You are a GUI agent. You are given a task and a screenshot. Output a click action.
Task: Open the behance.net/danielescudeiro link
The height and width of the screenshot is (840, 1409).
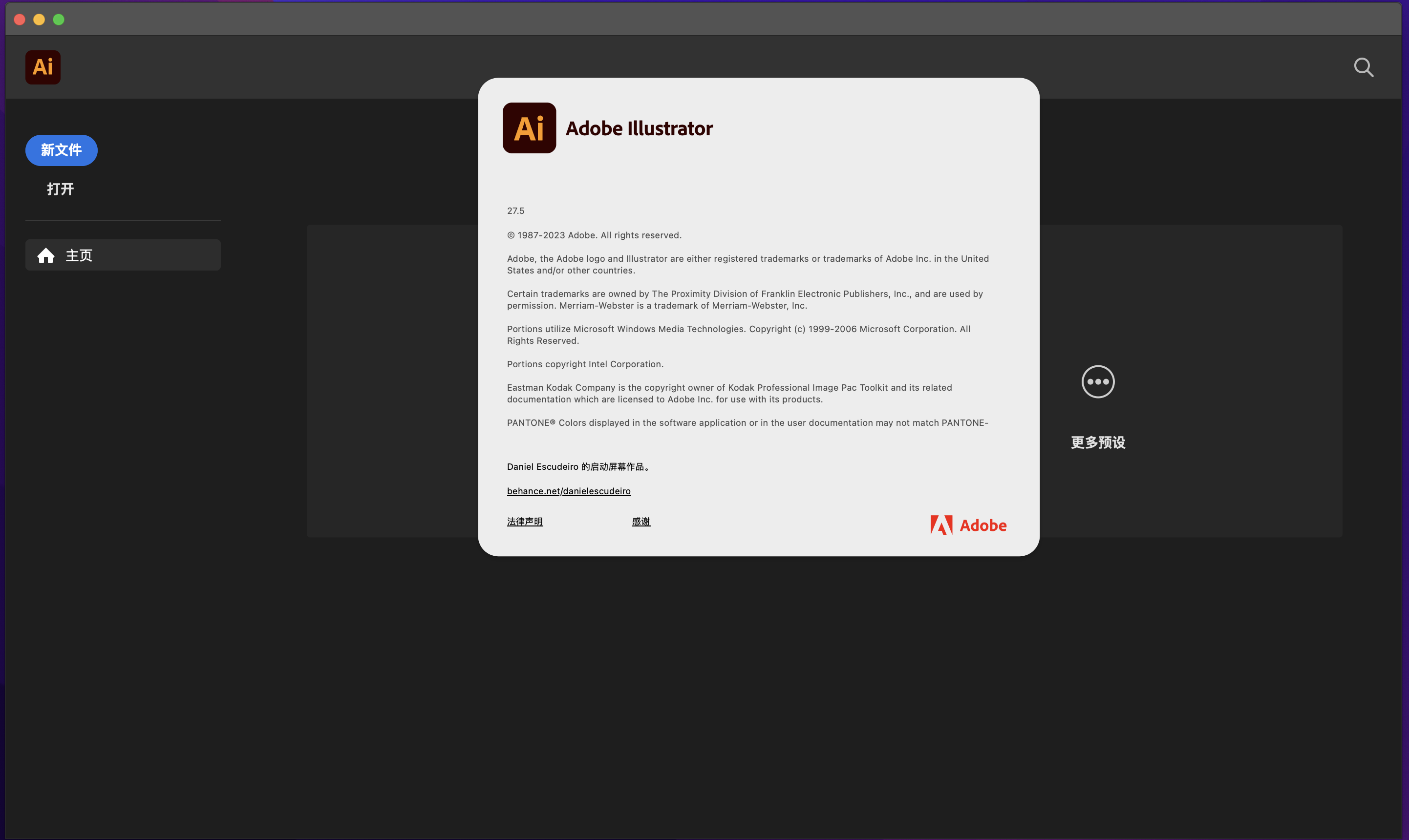(x=568, y=491)
